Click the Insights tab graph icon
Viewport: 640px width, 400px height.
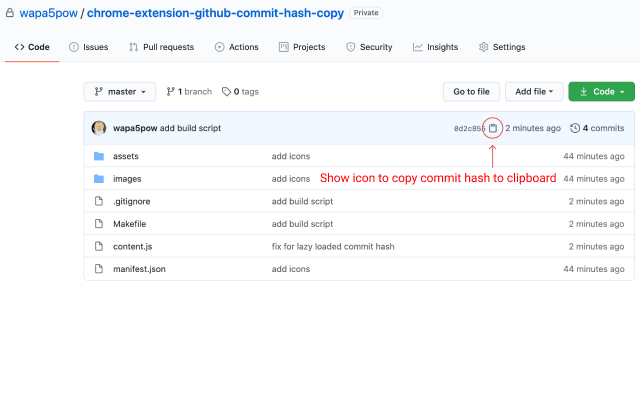coord(418,47)
